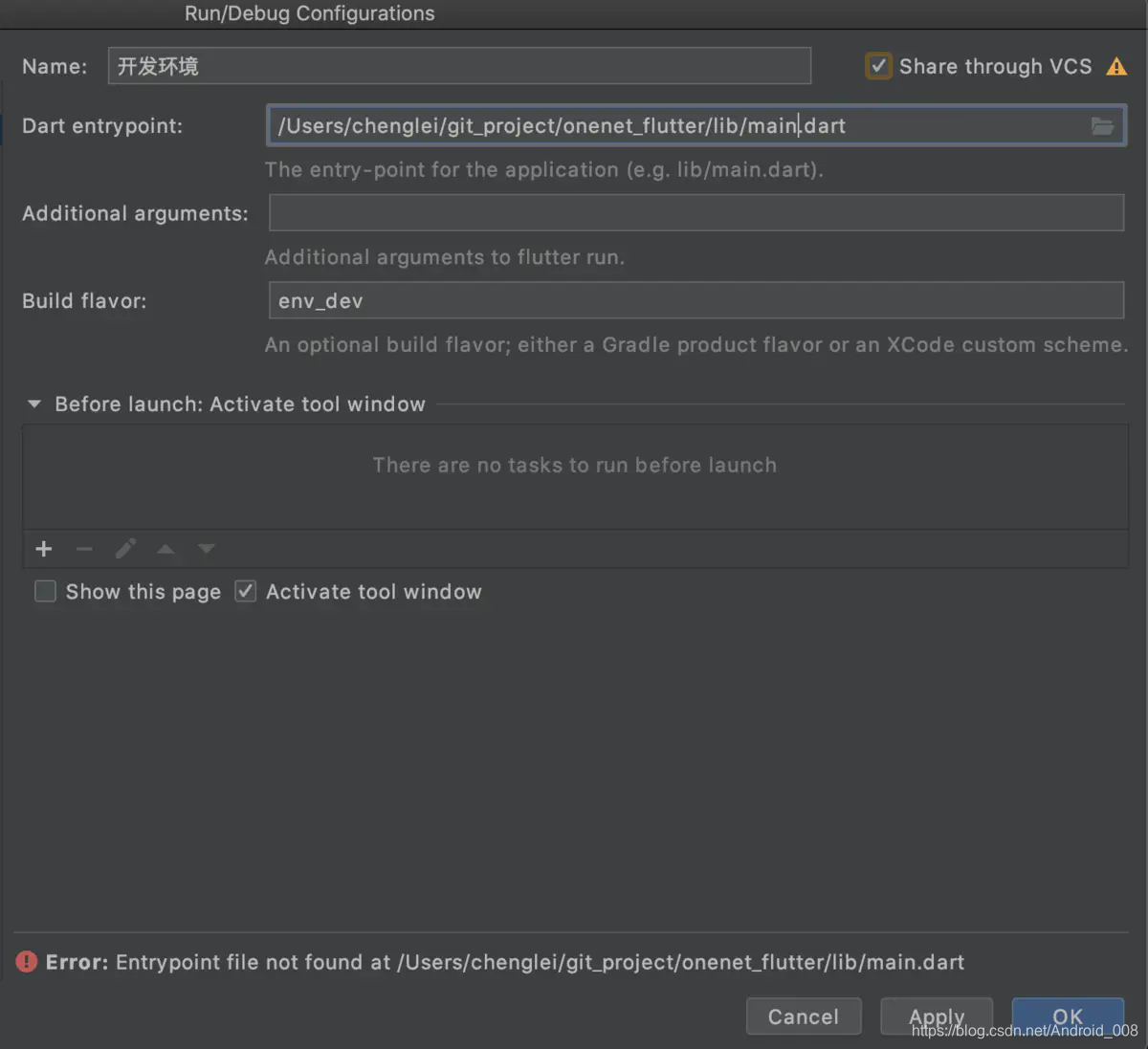Click the Build flavor field containing env_dev

pyautogui.click(x=696, y=300)
